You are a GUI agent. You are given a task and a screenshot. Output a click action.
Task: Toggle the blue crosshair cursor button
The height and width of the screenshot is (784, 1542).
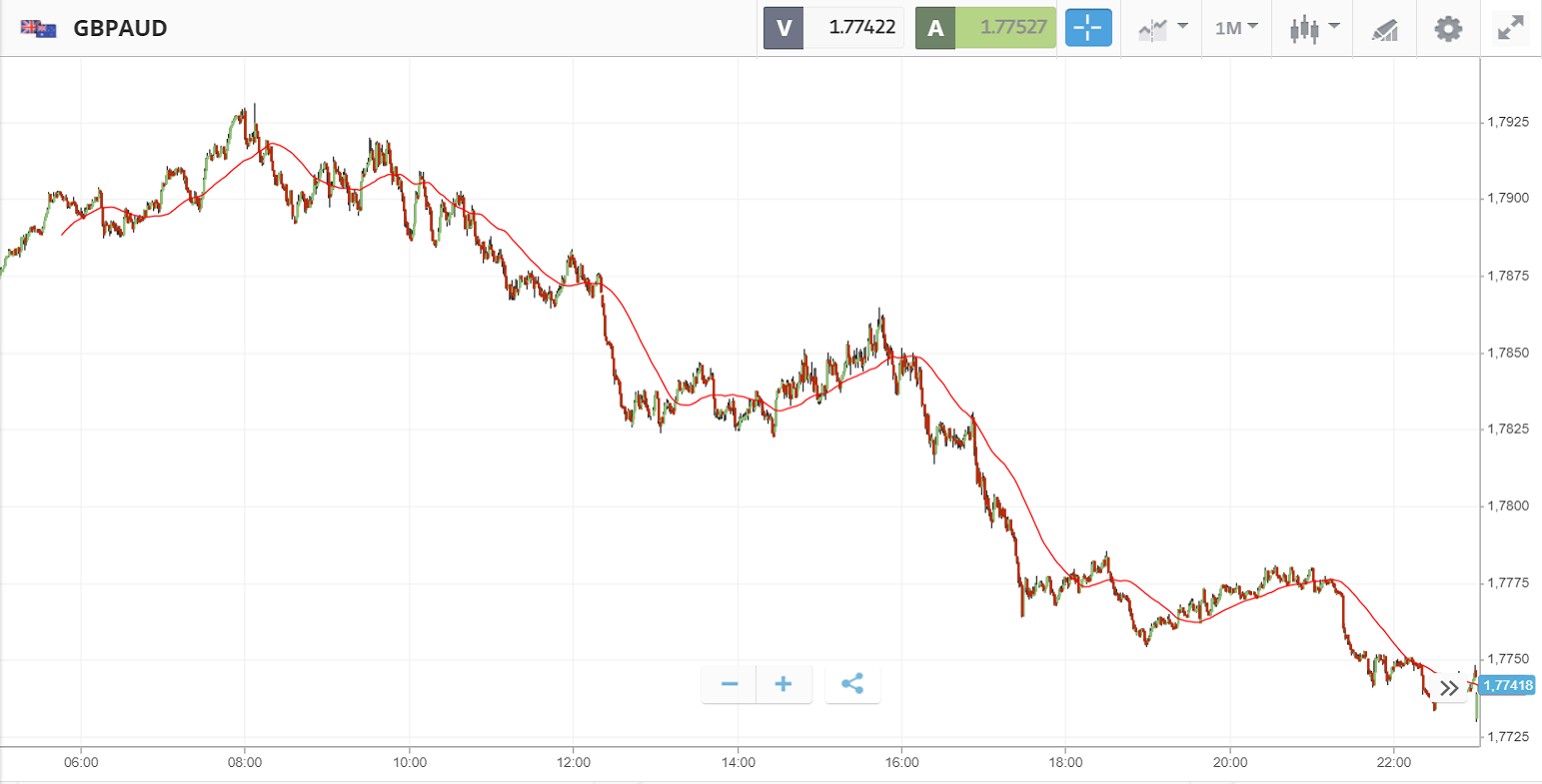[1088, 28]
